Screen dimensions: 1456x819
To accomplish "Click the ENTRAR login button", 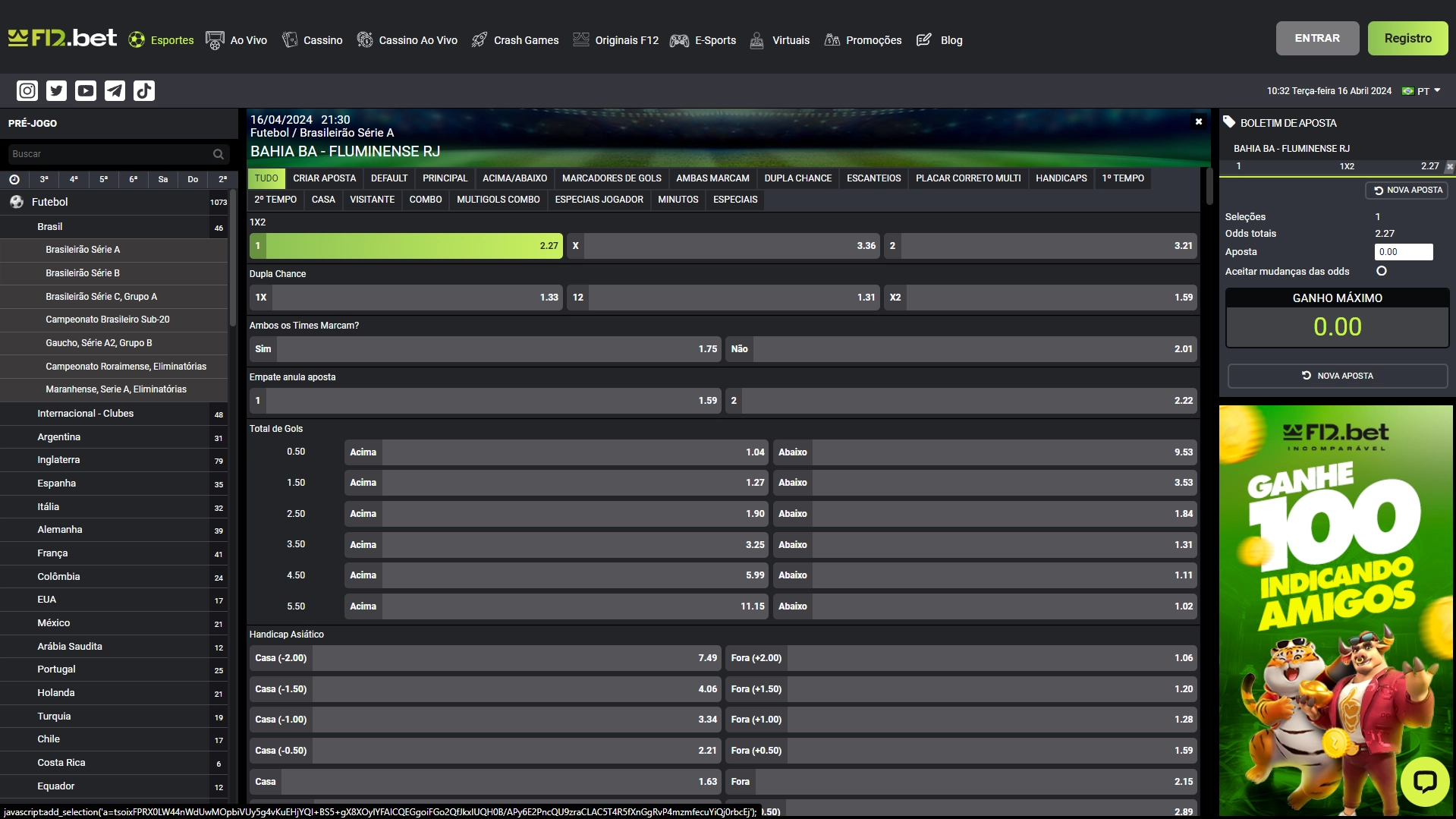I will tap(1317, 38).
